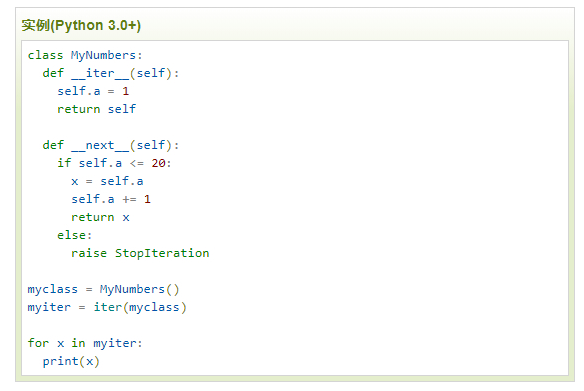Click the line "raise StopIteration"
The height and width of the screenshot is (391, 584).
(140, 253)
